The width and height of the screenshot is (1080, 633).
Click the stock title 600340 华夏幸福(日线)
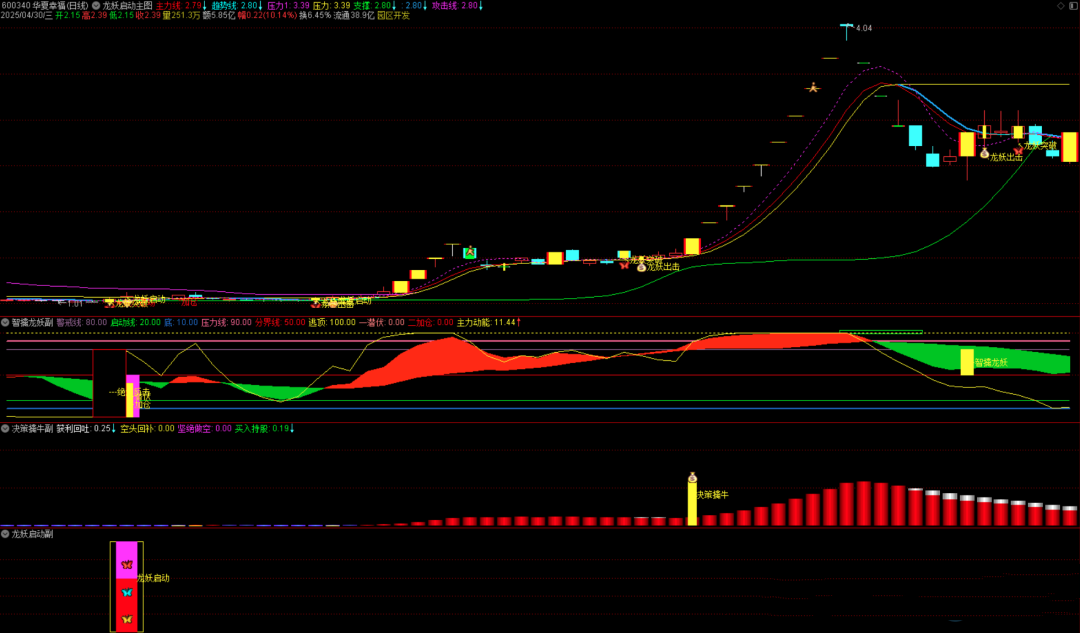tap(45, 5)
